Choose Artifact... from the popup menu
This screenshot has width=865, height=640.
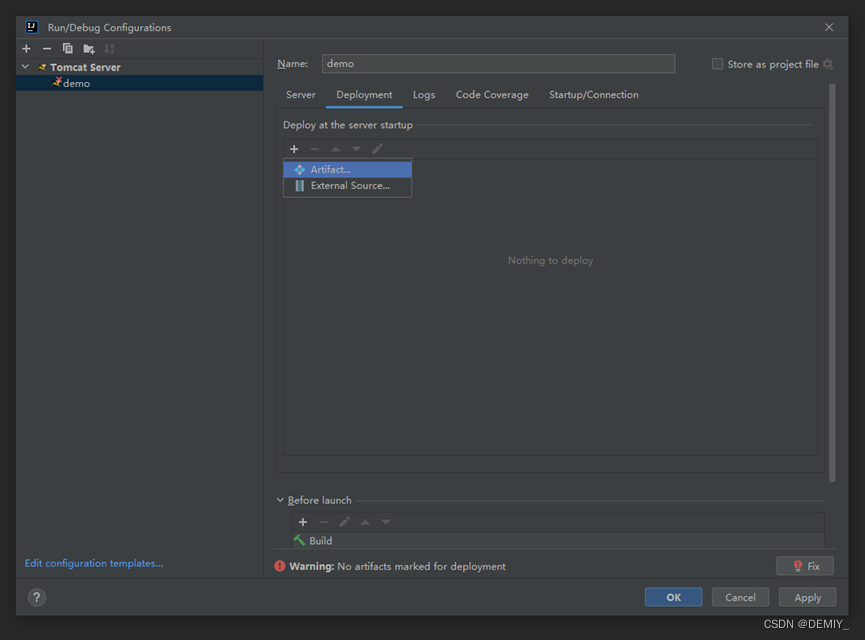click(x=348, y=169)
